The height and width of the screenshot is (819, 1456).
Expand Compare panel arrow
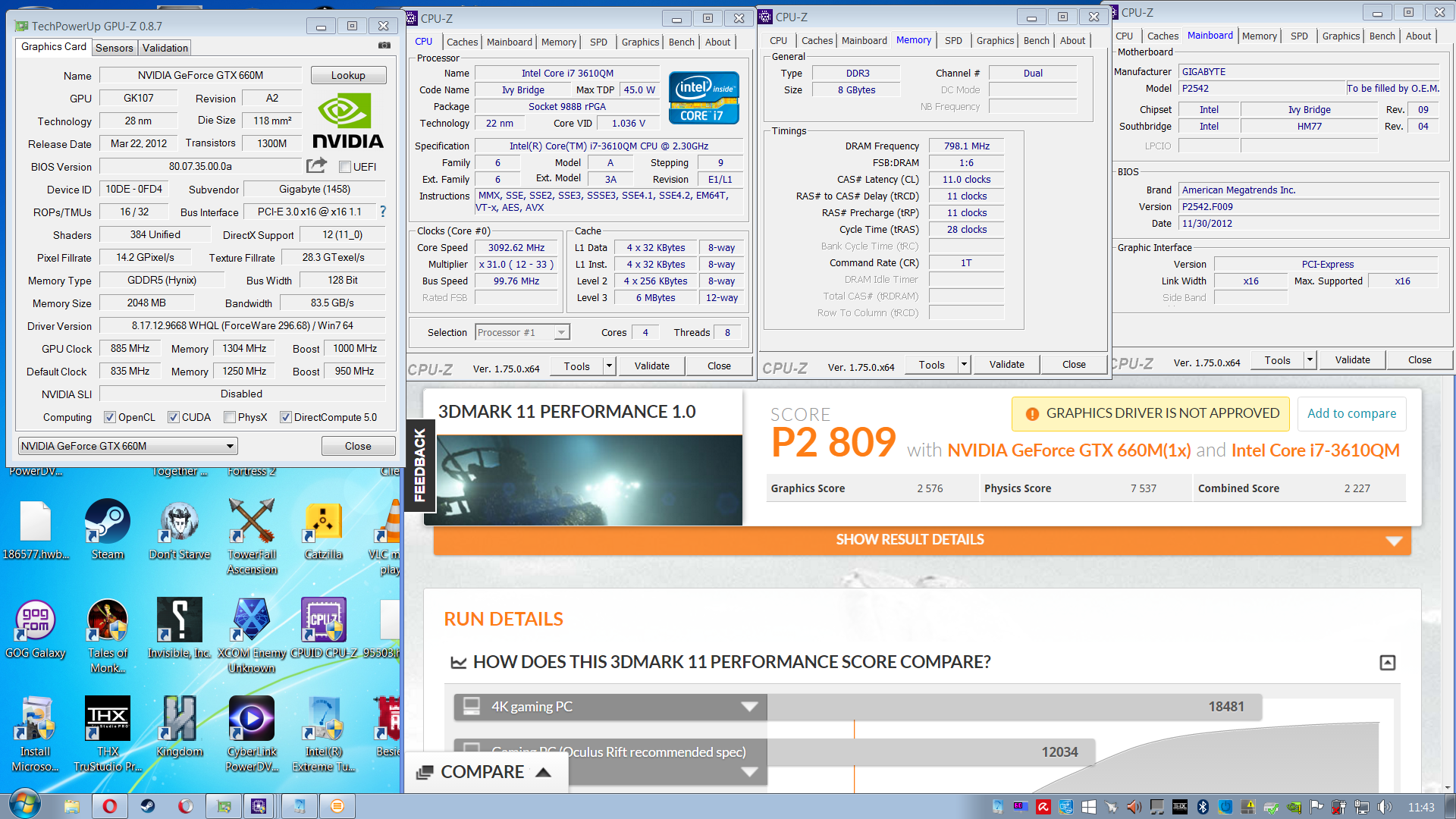(543, 772)
